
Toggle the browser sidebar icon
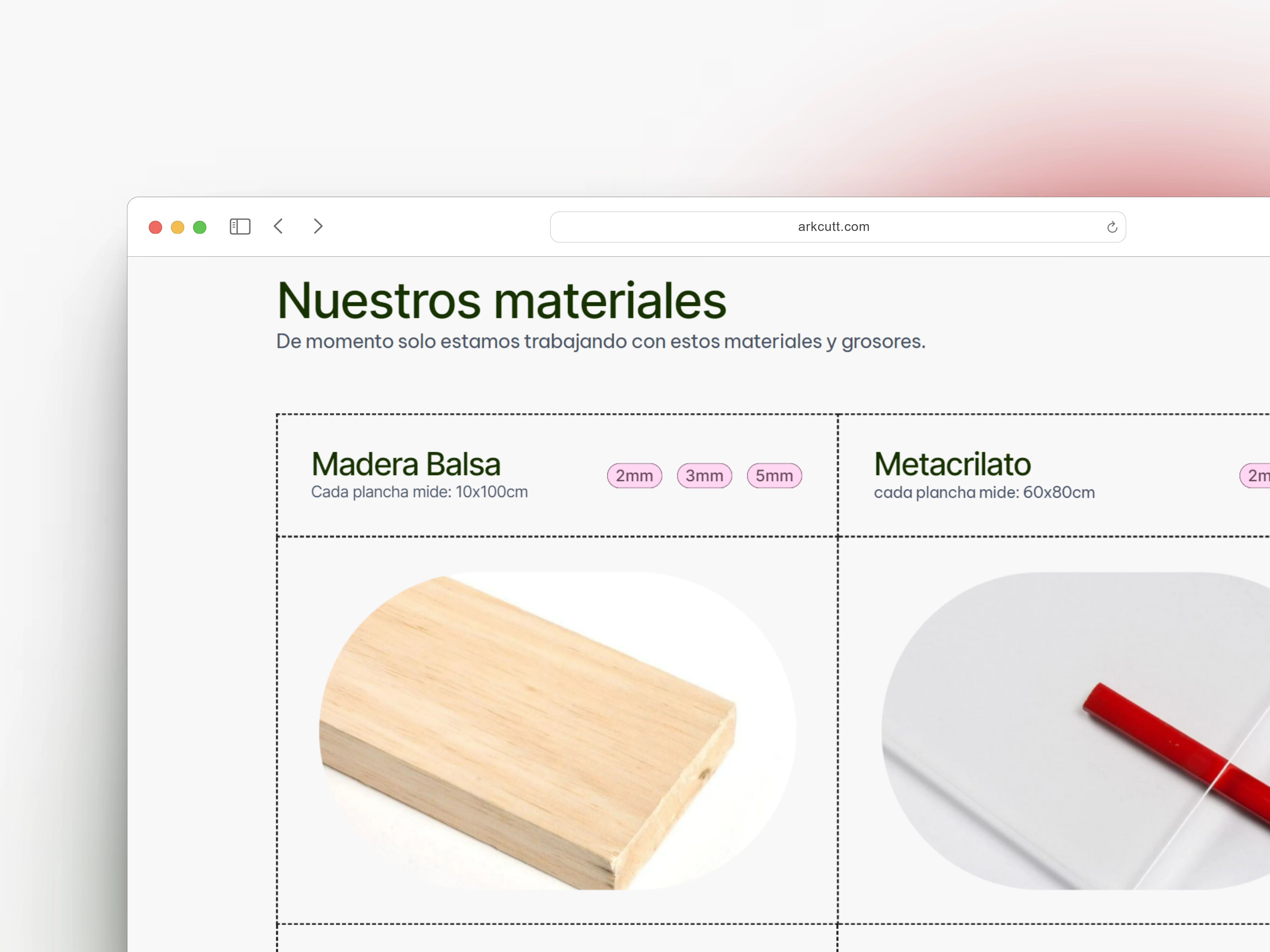[x=240, y=227]
